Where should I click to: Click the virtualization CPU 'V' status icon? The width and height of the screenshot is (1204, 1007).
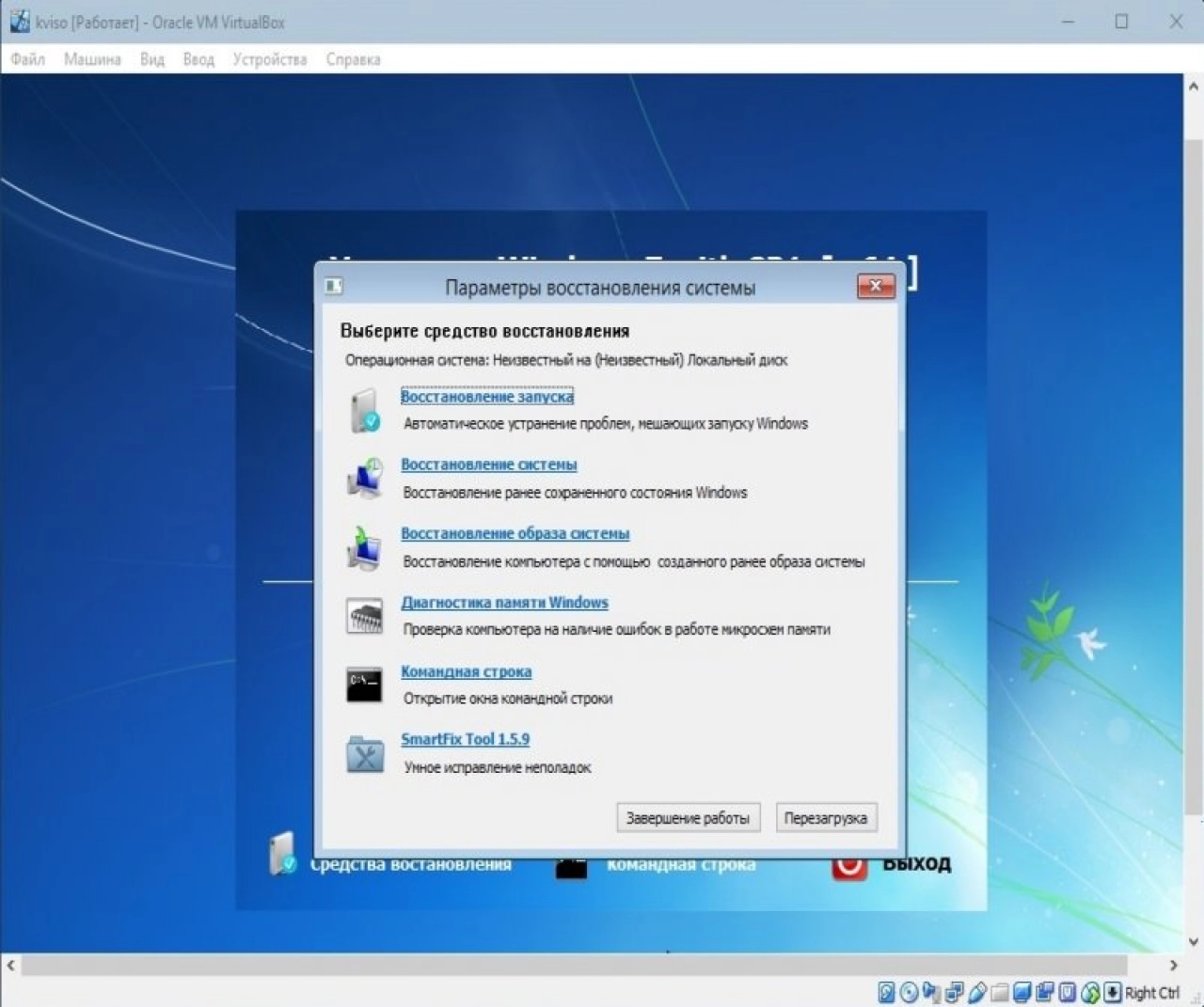pyautogui.click(x=1068, y=992)
